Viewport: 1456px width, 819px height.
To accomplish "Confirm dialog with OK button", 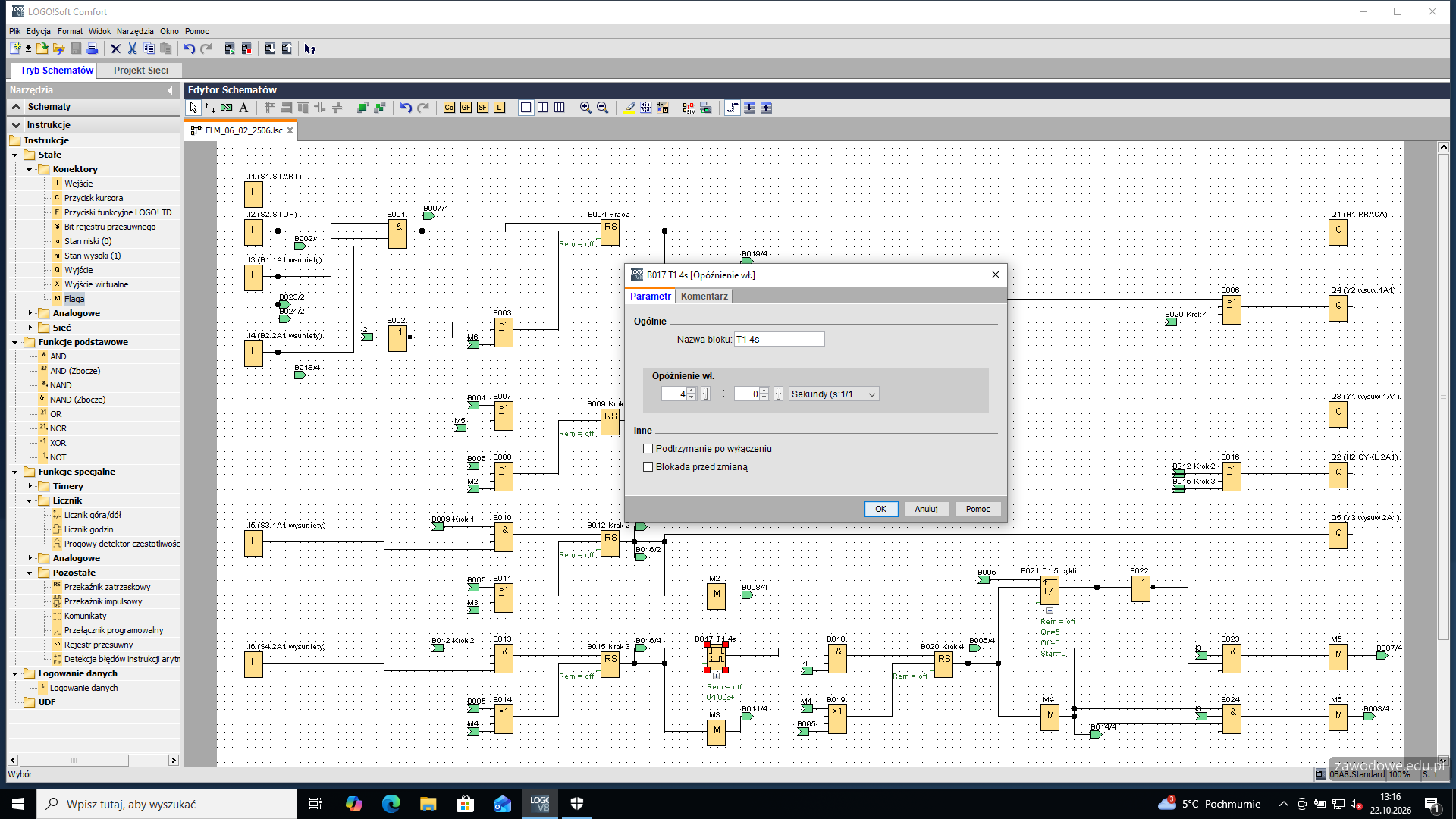I will pos(880,510).
